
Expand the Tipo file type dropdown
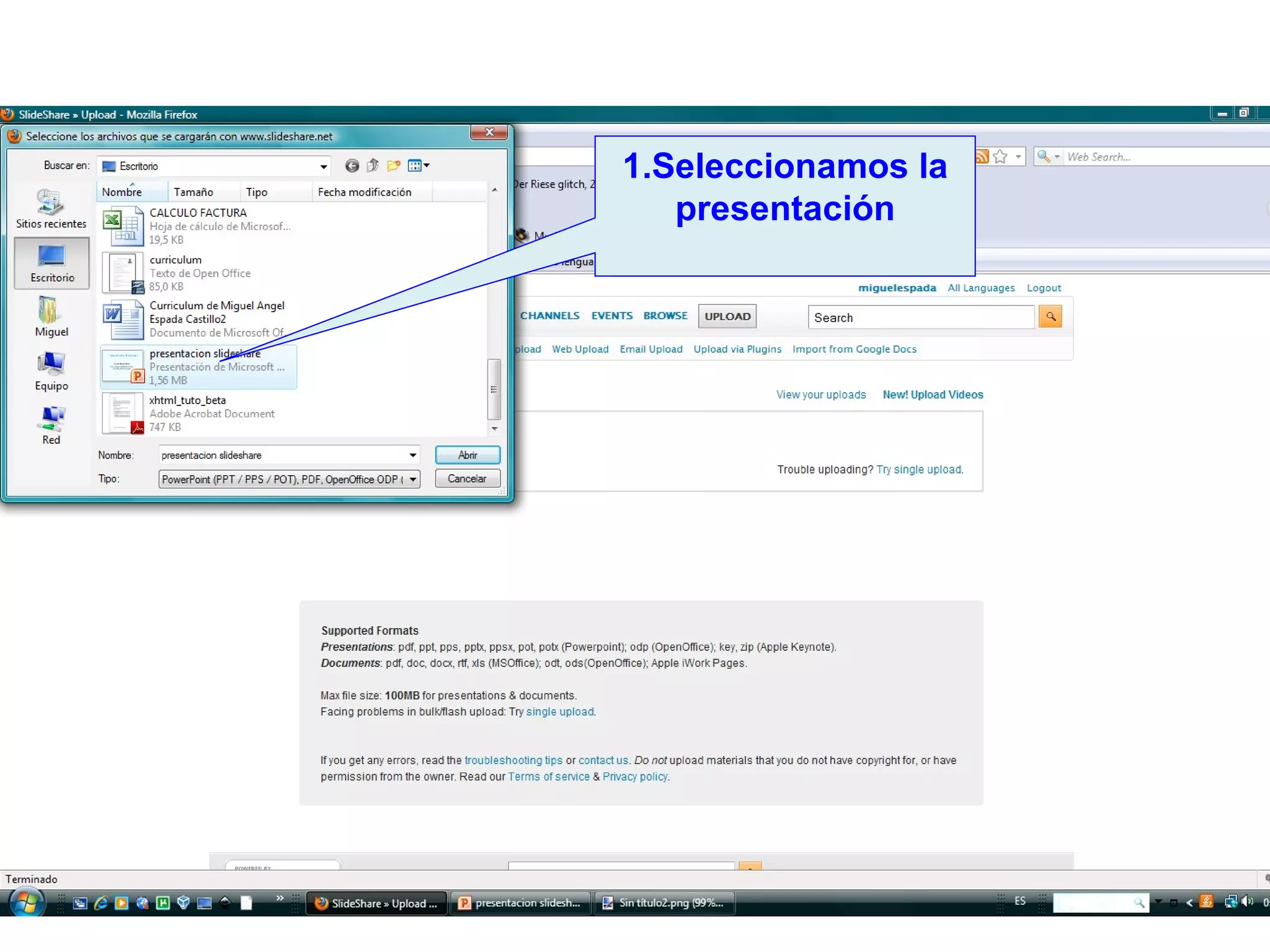pos(412,479)
